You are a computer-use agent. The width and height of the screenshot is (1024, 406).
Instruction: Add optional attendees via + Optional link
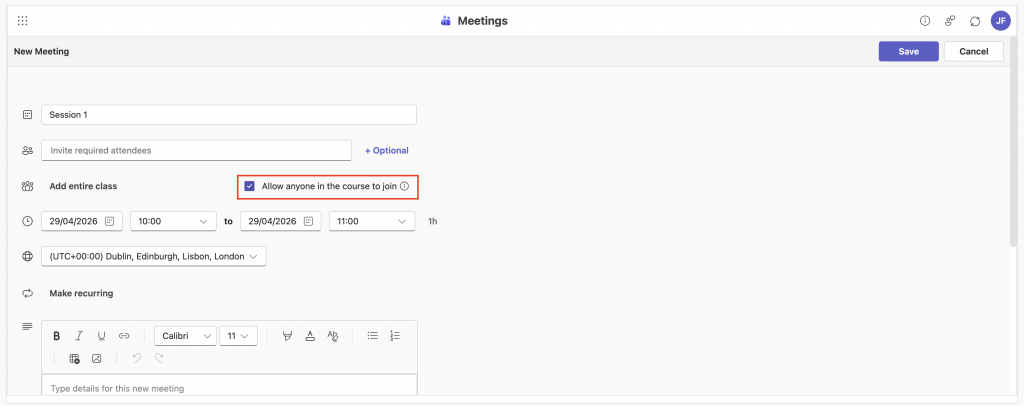point(386,150)
